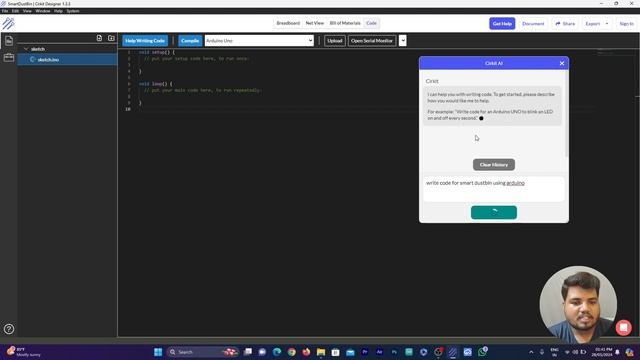Create a new folder with the folder icon

111,38
